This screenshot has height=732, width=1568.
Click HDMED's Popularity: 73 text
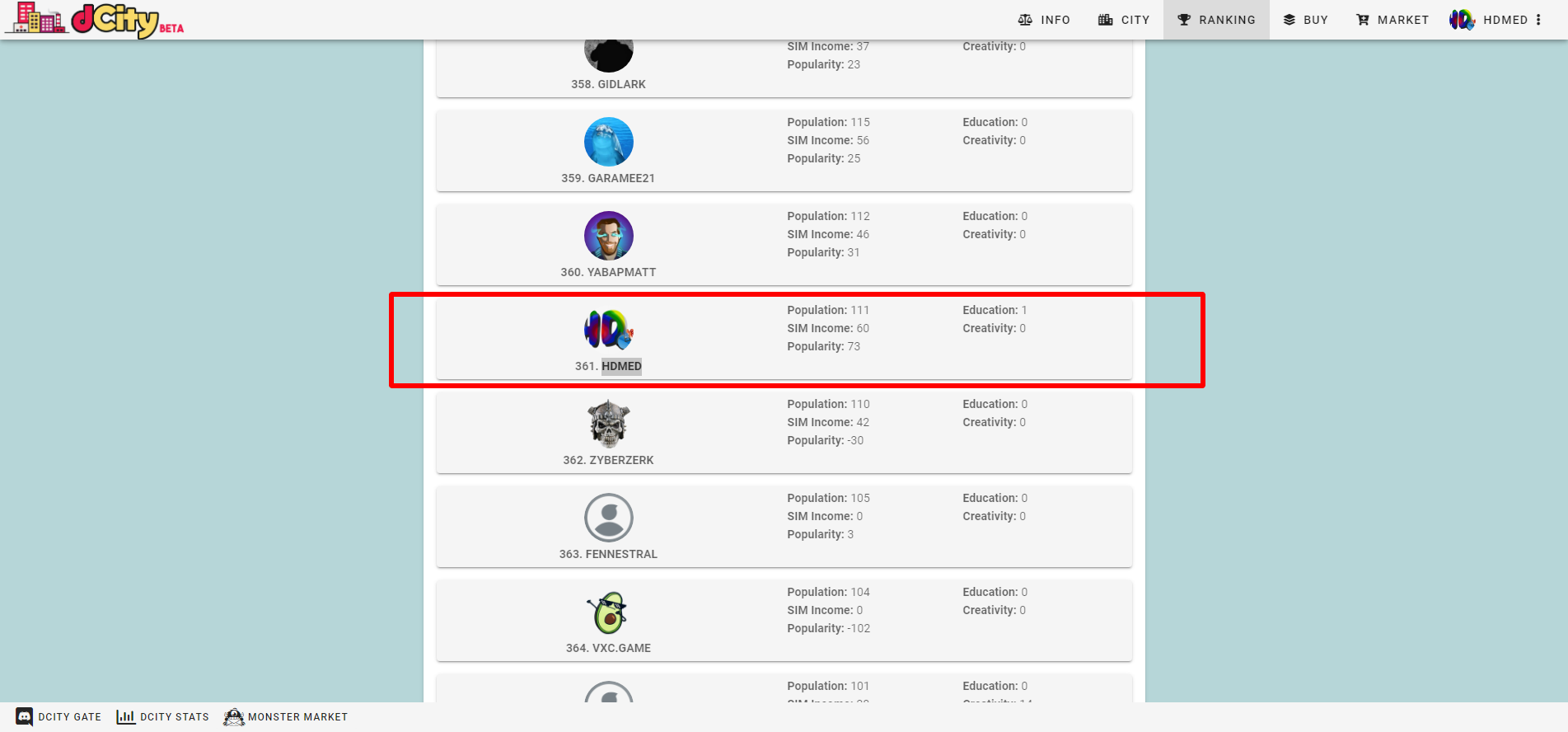tap(823, 346)
